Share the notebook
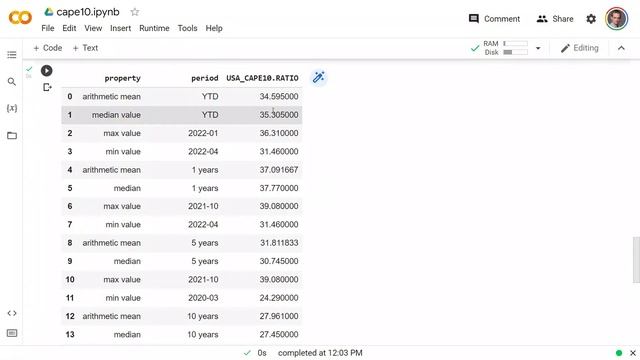The width and height of the screenshot is (640, 360). 555,19
